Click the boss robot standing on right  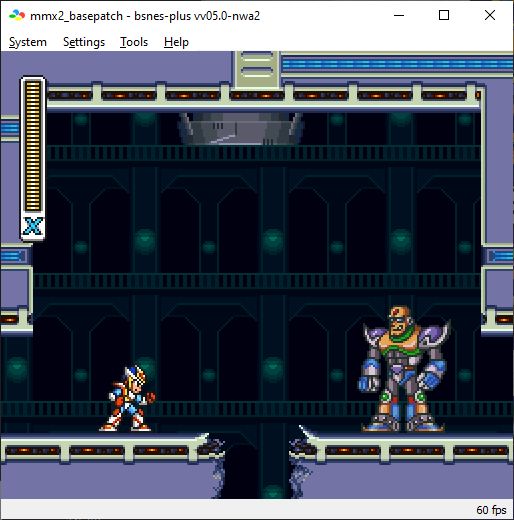[404, 369]
